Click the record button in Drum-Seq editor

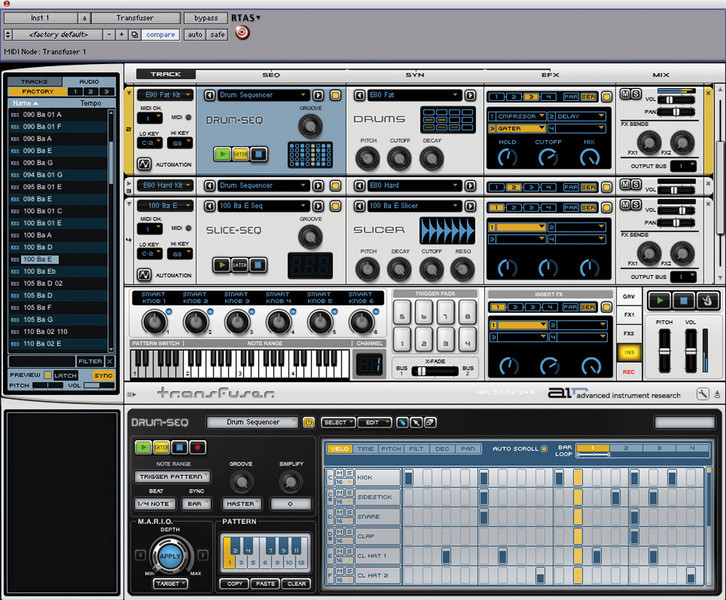click(x=199, y=447)
